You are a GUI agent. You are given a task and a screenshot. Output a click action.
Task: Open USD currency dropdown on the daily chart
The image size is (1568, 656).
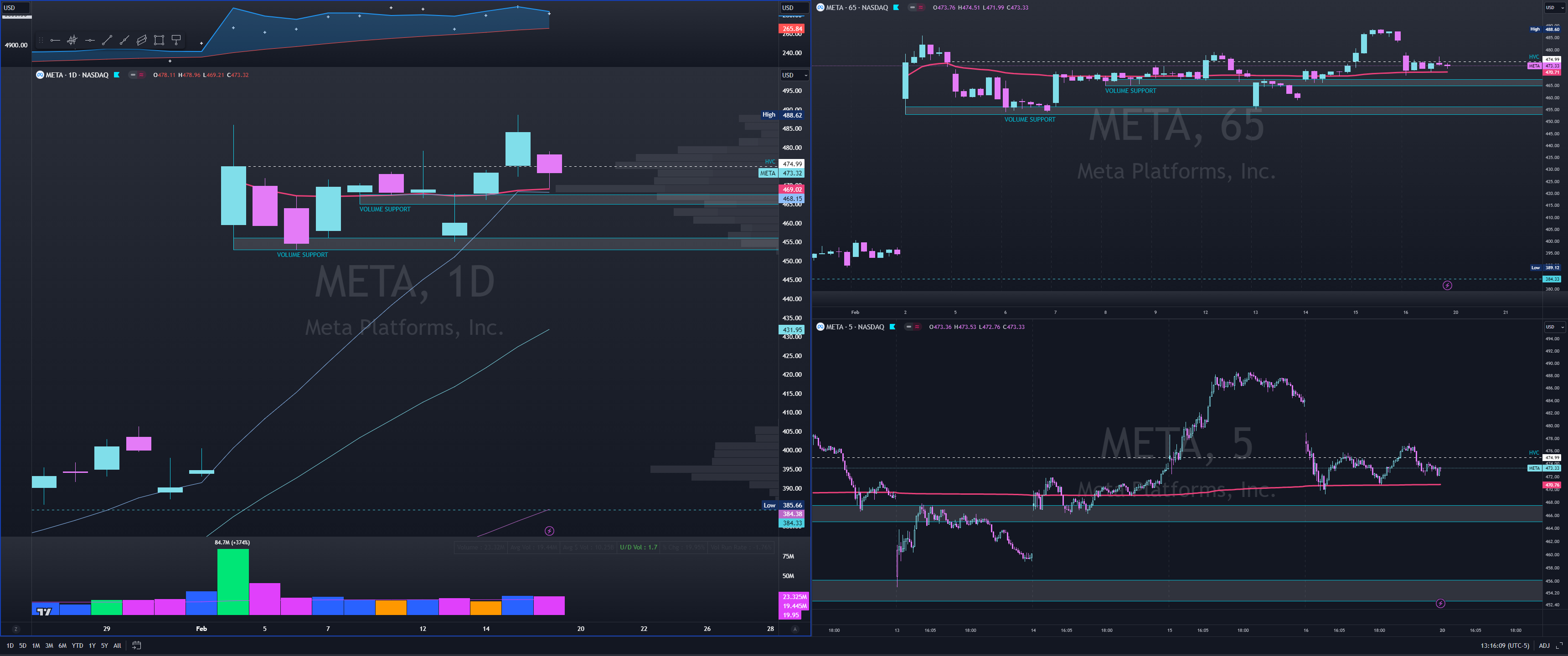click(x=794, y=75)
